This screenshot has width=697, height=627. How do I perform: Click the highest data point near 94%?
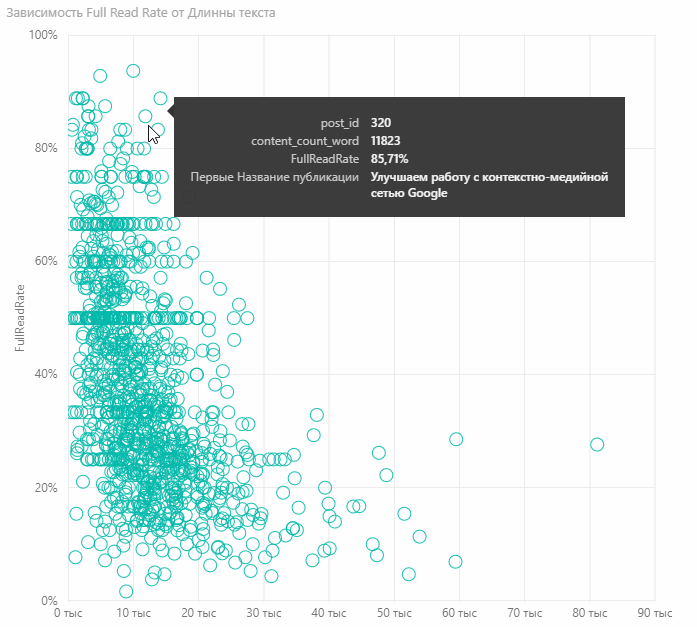coord(133,71)
